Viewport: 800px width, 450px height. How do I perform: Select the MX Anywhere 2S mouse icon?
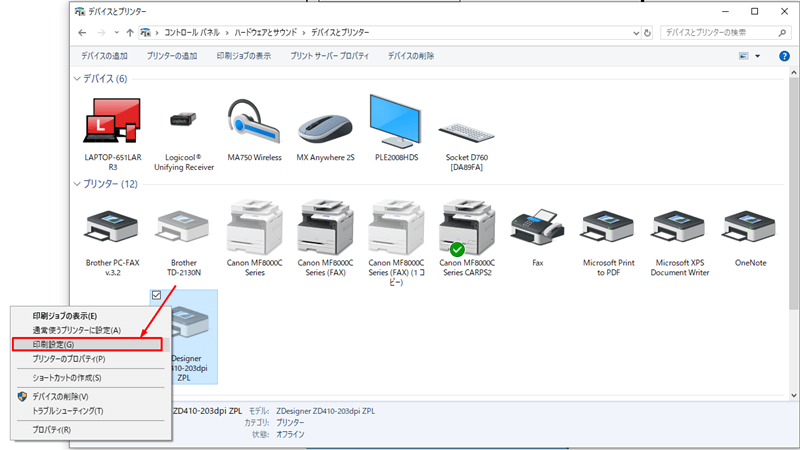tap(325, 124)
